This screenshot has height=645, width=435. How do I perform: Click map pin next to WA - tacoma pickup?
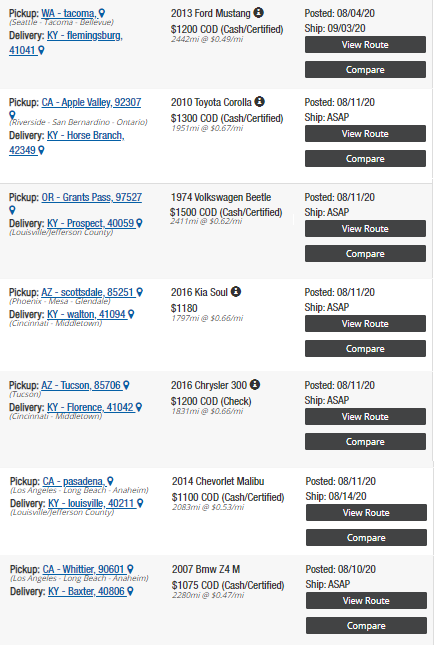[x=102, y=13]
